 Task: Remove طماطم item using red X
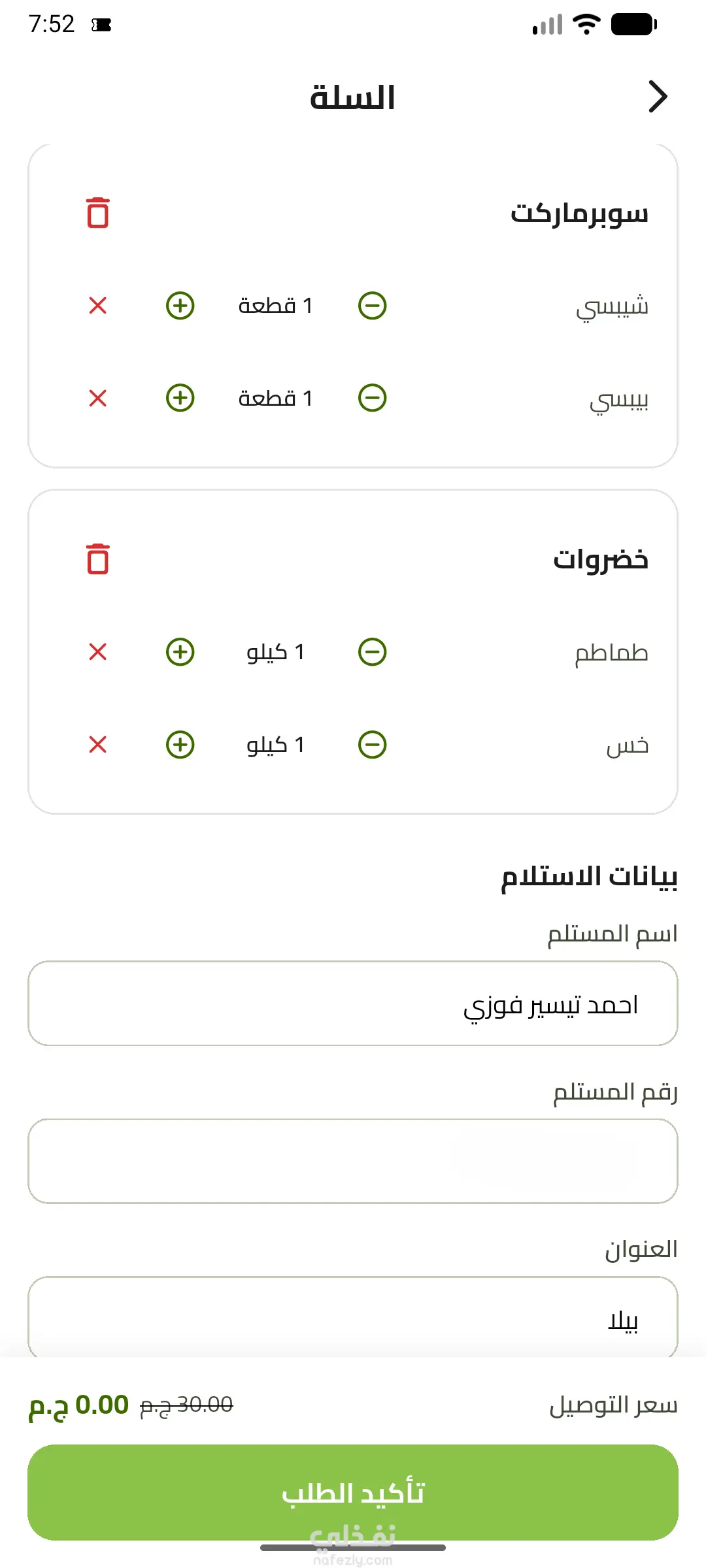pos(98,651)
